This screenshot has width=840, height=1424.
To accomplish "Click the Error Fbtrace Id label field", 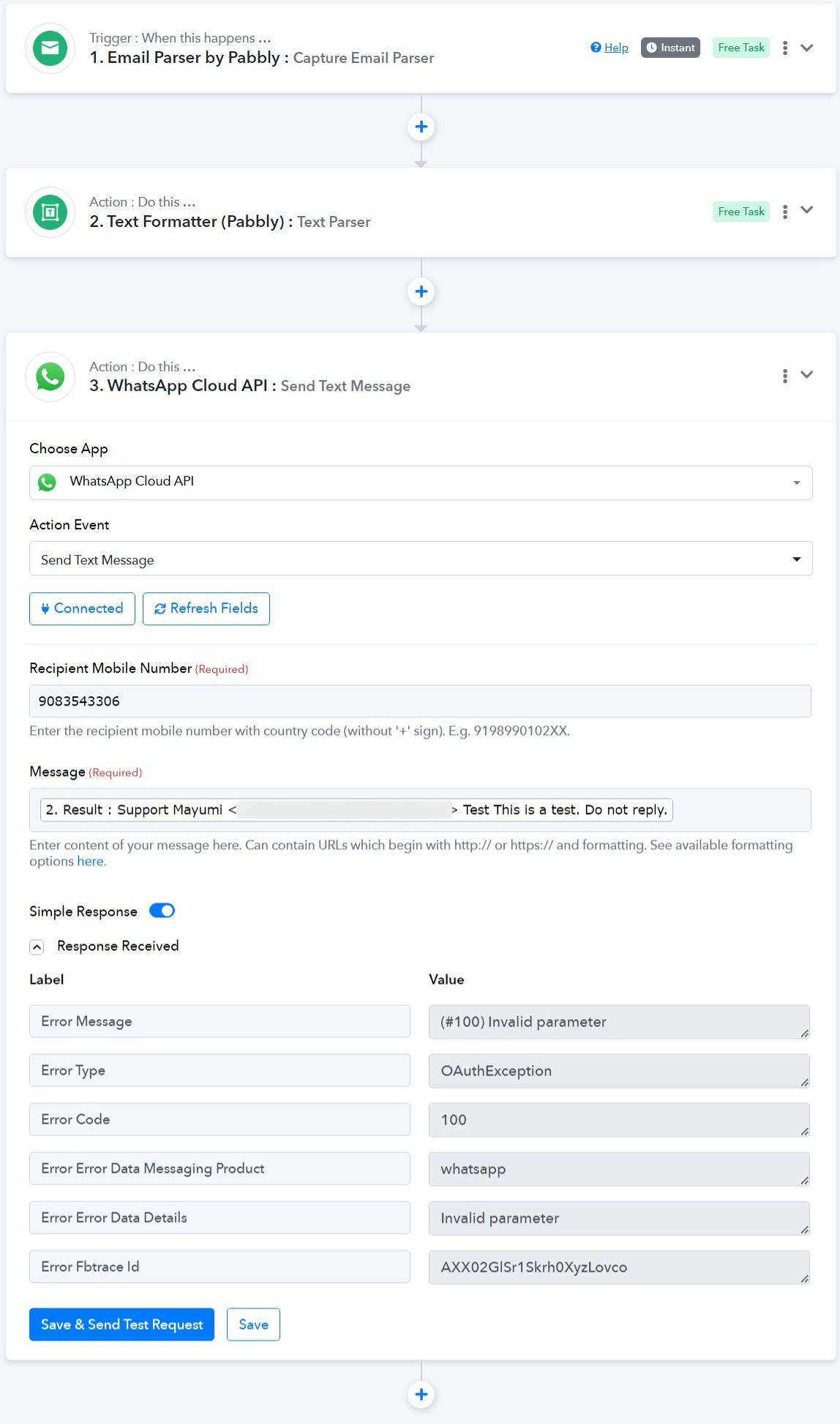I will click(x=220, y=1267).
